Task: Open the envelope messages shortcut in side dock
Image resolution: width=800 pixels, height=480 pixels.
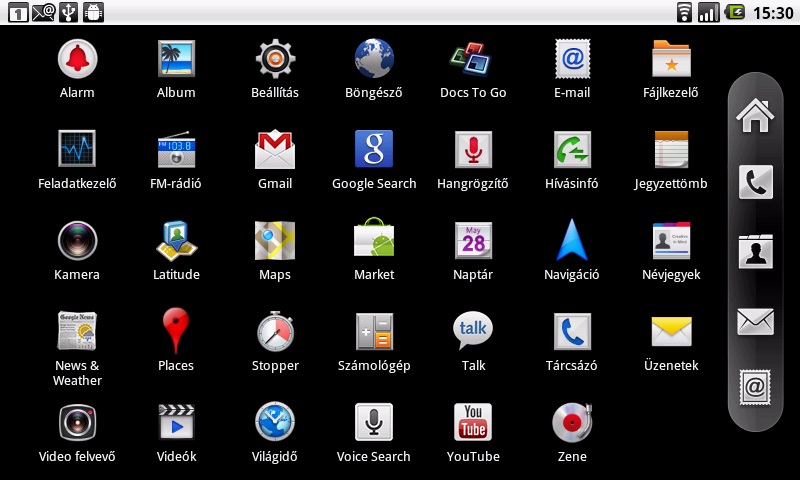Action: (x=756, y=321)
